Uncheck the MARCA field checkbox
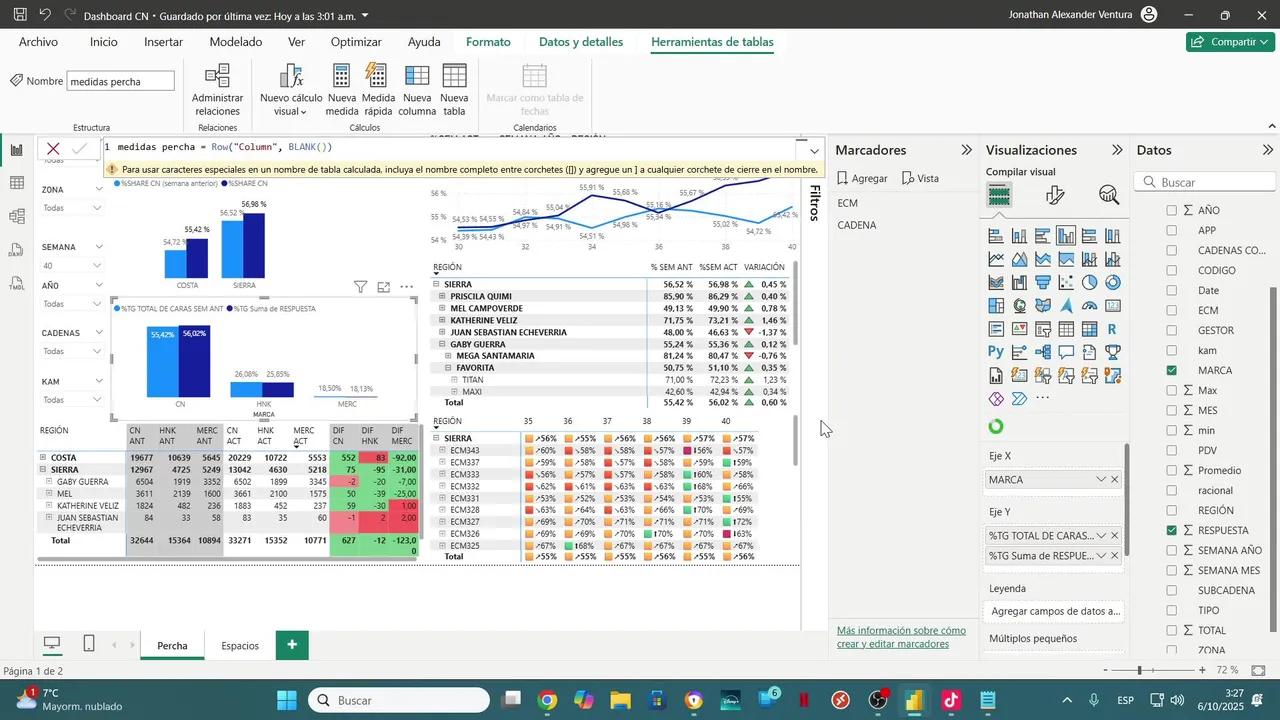The image size is (1280, 720). (1172, 370)
